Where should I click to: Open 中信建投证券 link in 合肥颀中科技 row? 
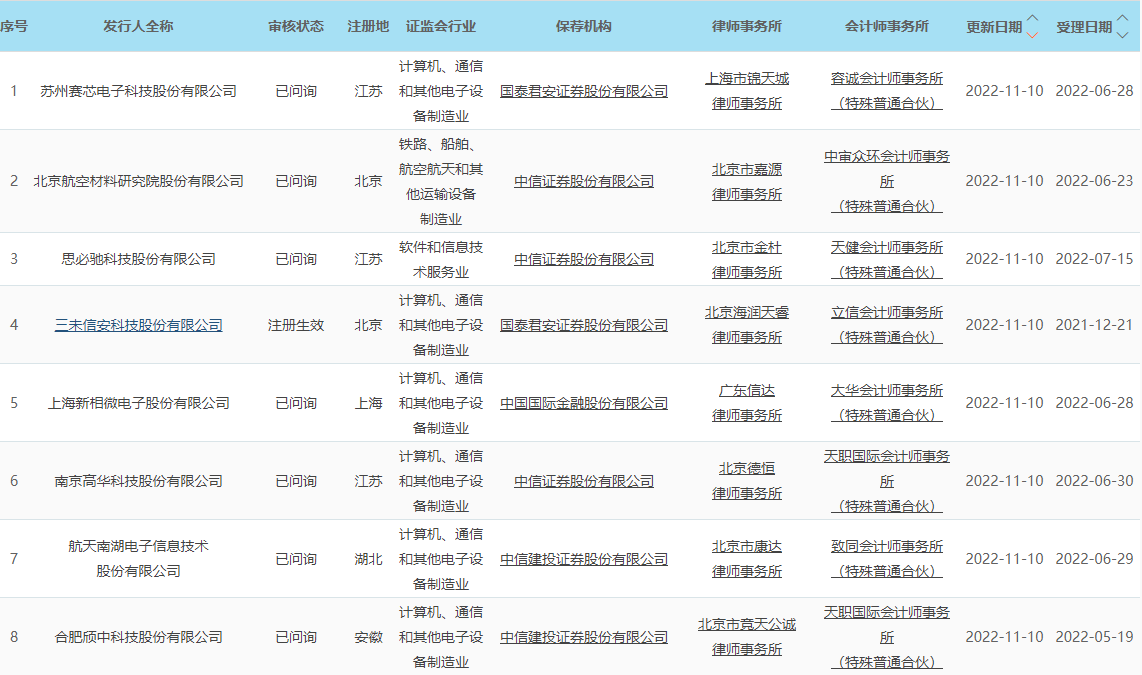tap(583, 636)
